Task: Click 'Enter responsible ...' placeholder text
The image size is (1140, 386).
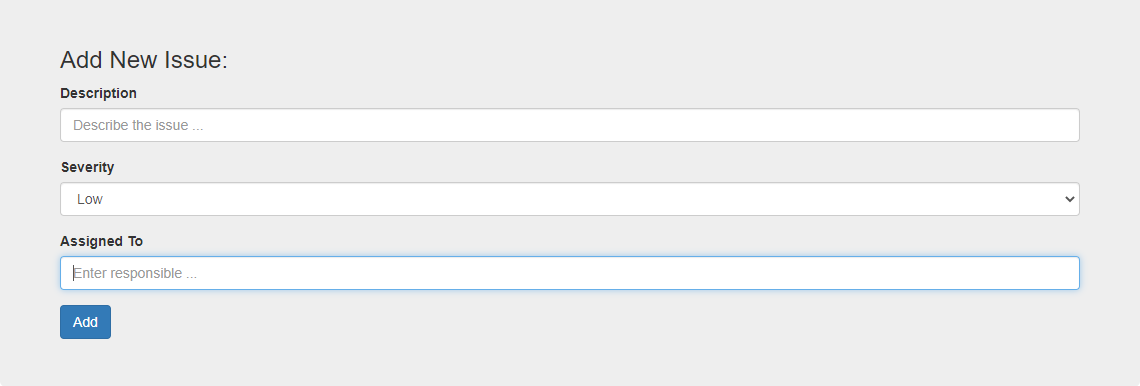Action: click(135, 273)
